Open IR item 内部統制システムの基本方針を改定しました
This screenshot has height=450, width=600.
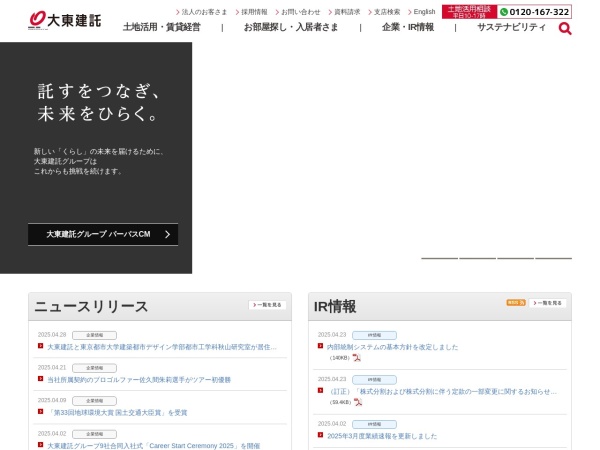click(392, 347)
